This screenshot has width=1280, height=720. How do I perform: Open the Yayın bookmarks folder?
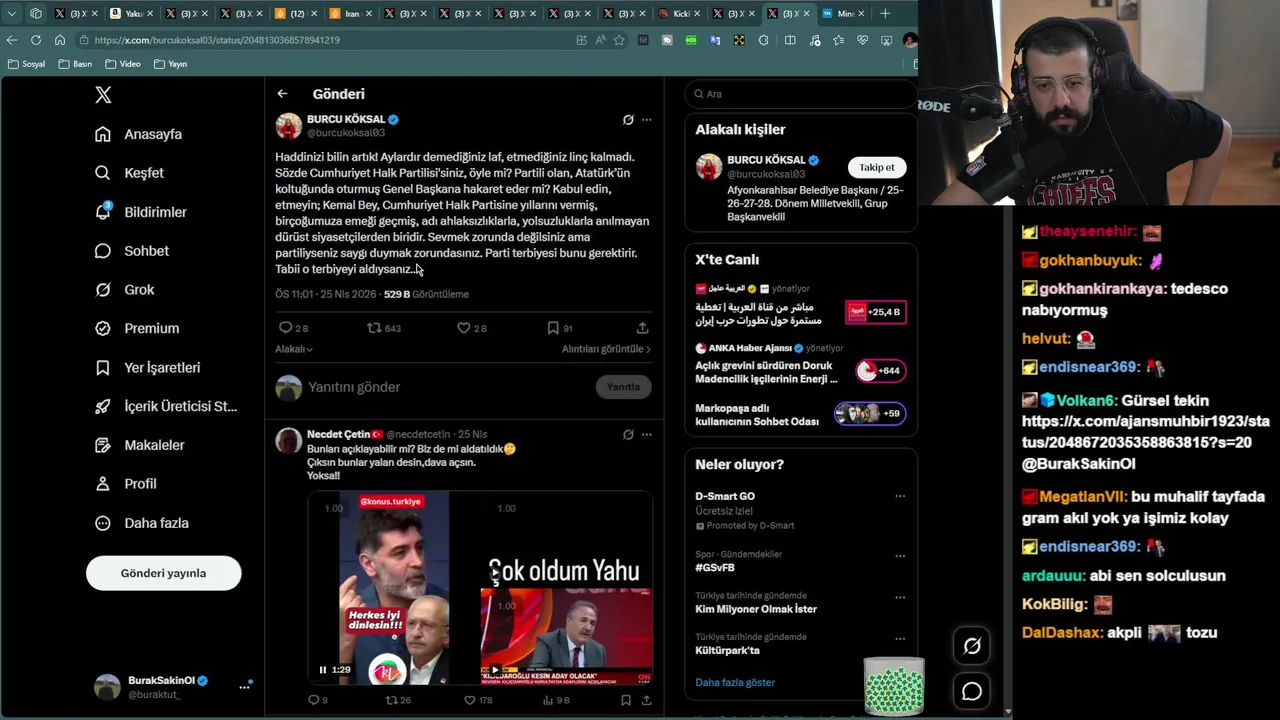pyautogui.click(x=170, y=64)
